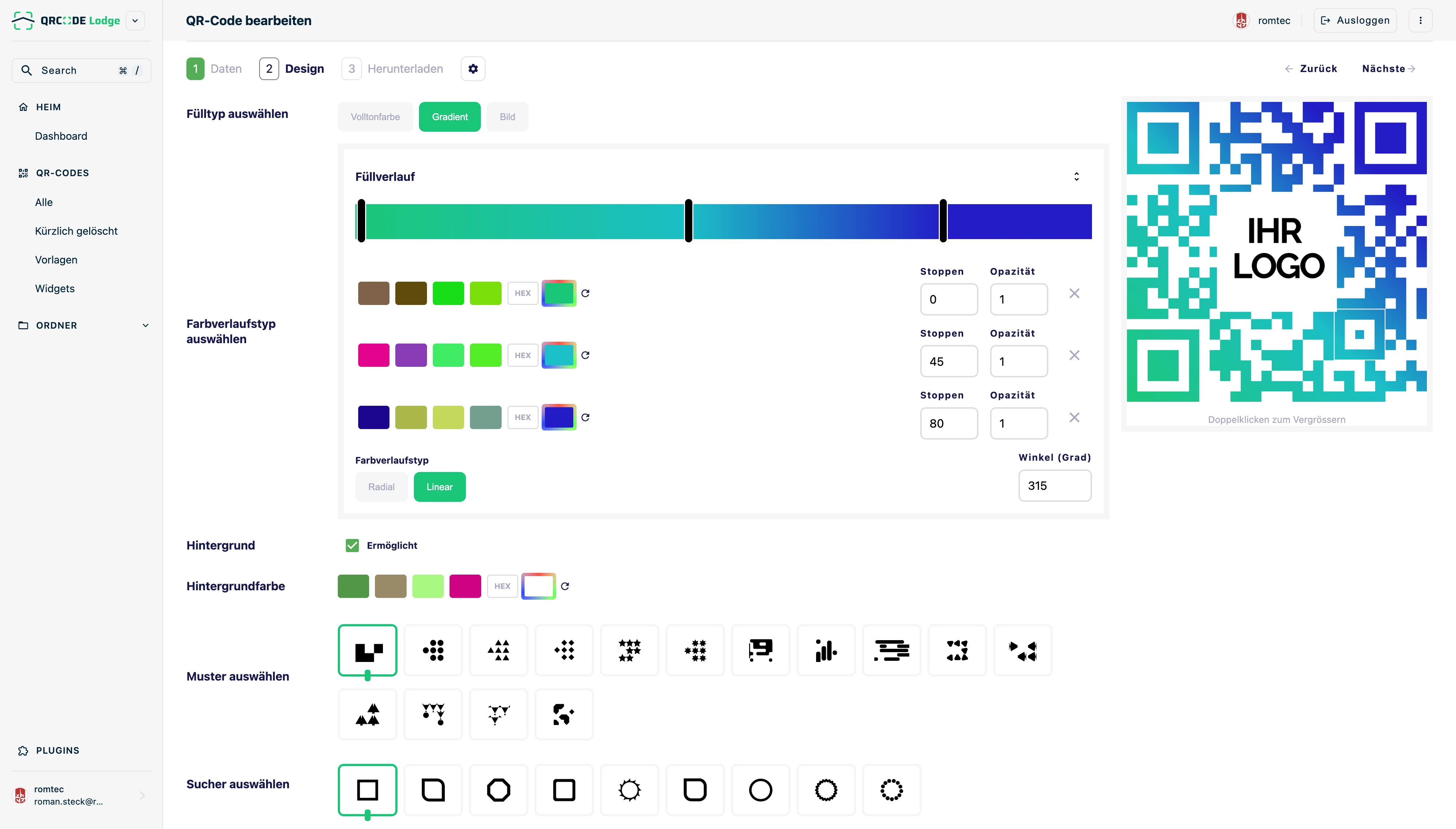Open the three-dot more options menu
This screenshot has height=829, width=1456.
pos(1420,20)
